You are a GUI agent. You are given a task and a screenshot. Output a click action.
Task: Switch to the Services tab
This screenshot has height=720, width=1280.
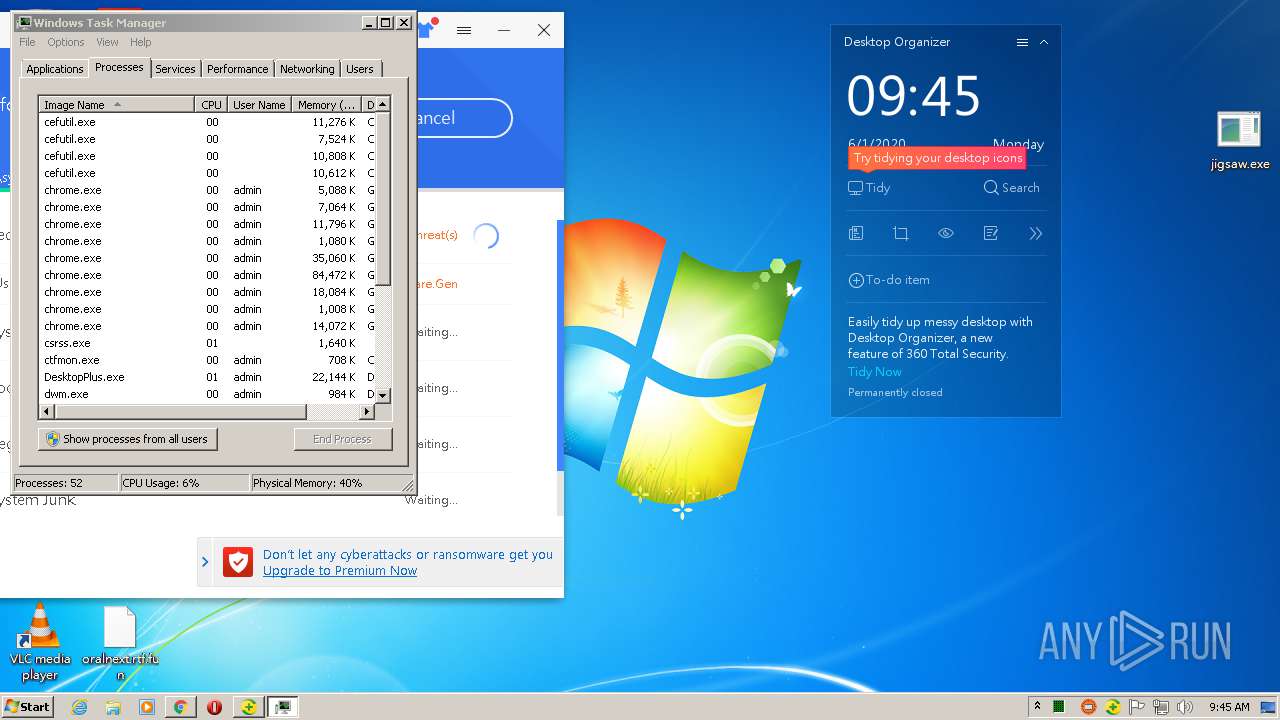(x=175, y=69)
